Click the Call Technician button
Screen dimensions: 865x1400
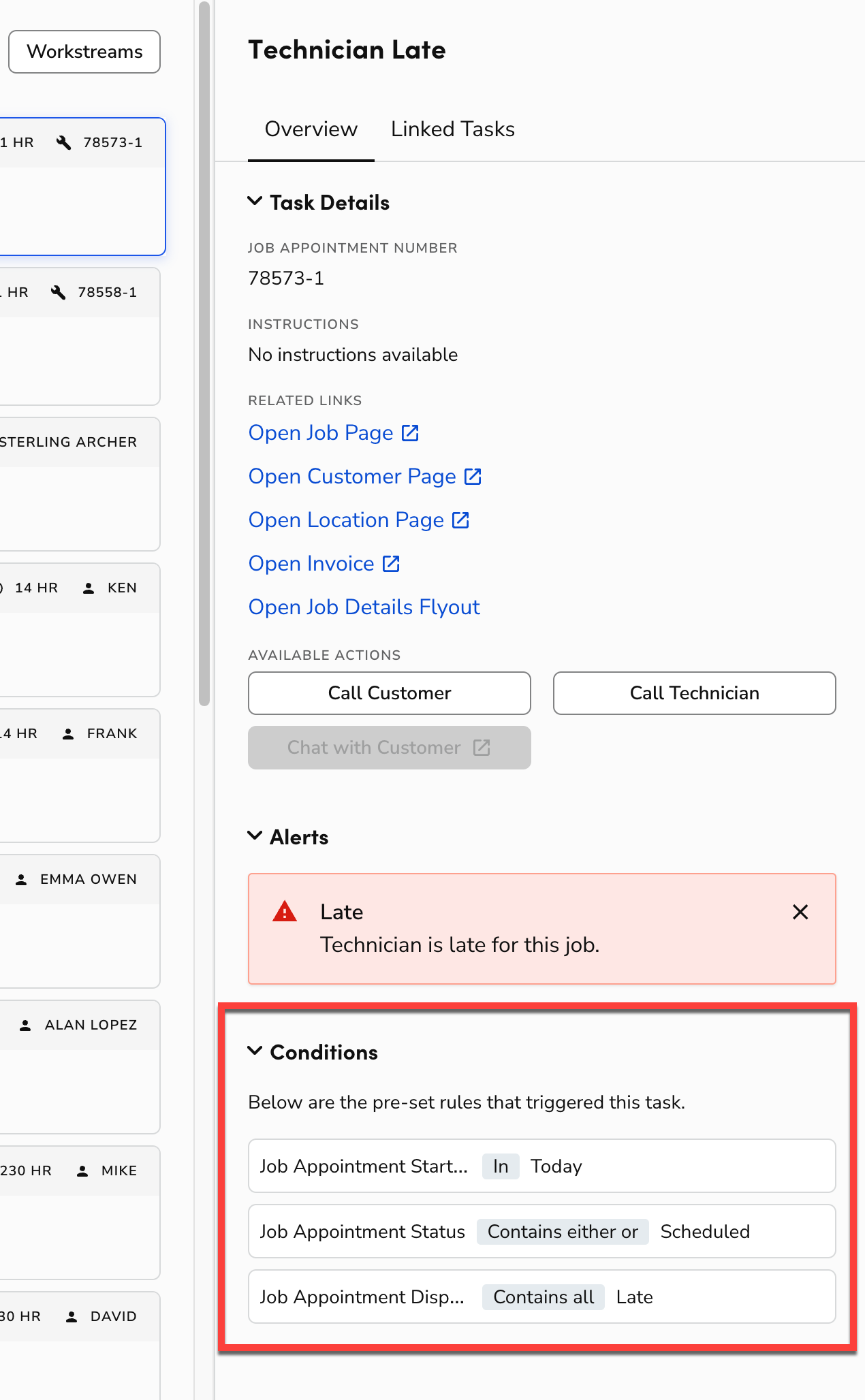(695, 693)
